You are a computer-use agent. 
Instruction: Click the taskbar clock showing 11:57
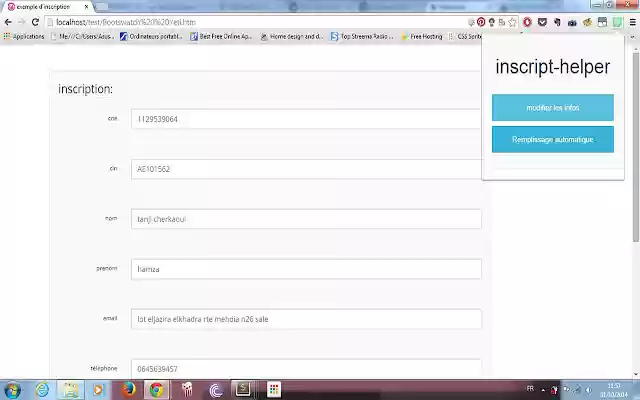click(x=614, y=390)
